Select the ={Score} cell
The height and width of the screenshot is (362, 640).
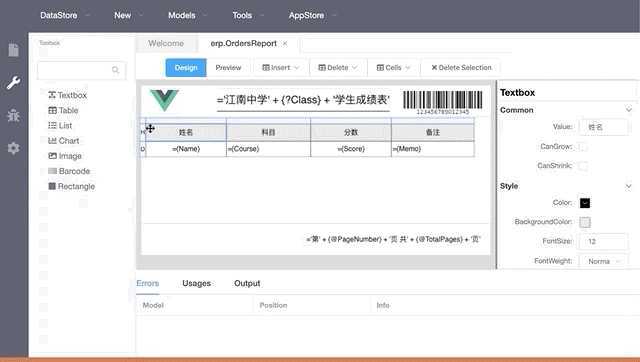(x=351, y=149)
